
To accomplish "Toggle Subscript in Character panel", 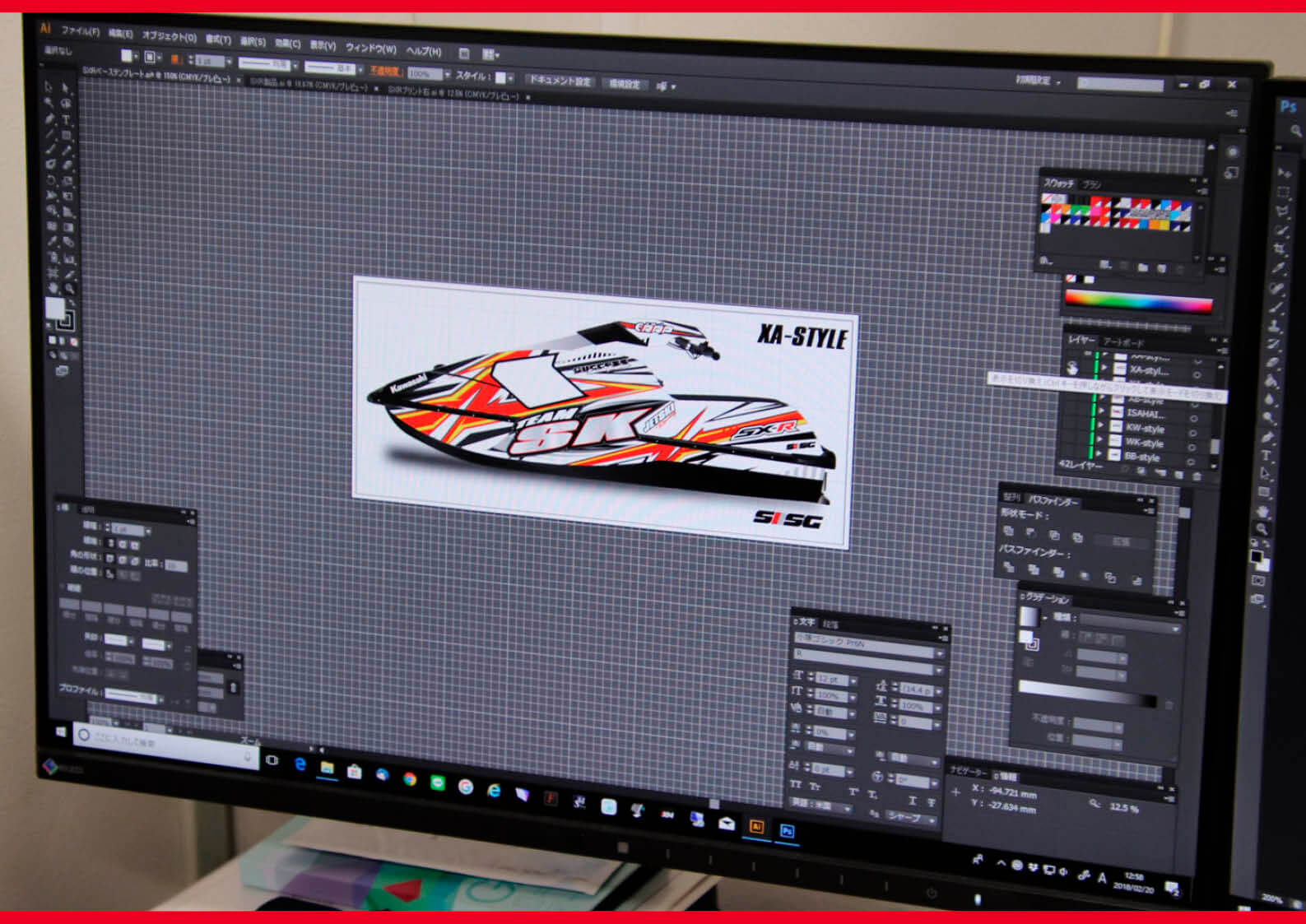I will point(872,793).
